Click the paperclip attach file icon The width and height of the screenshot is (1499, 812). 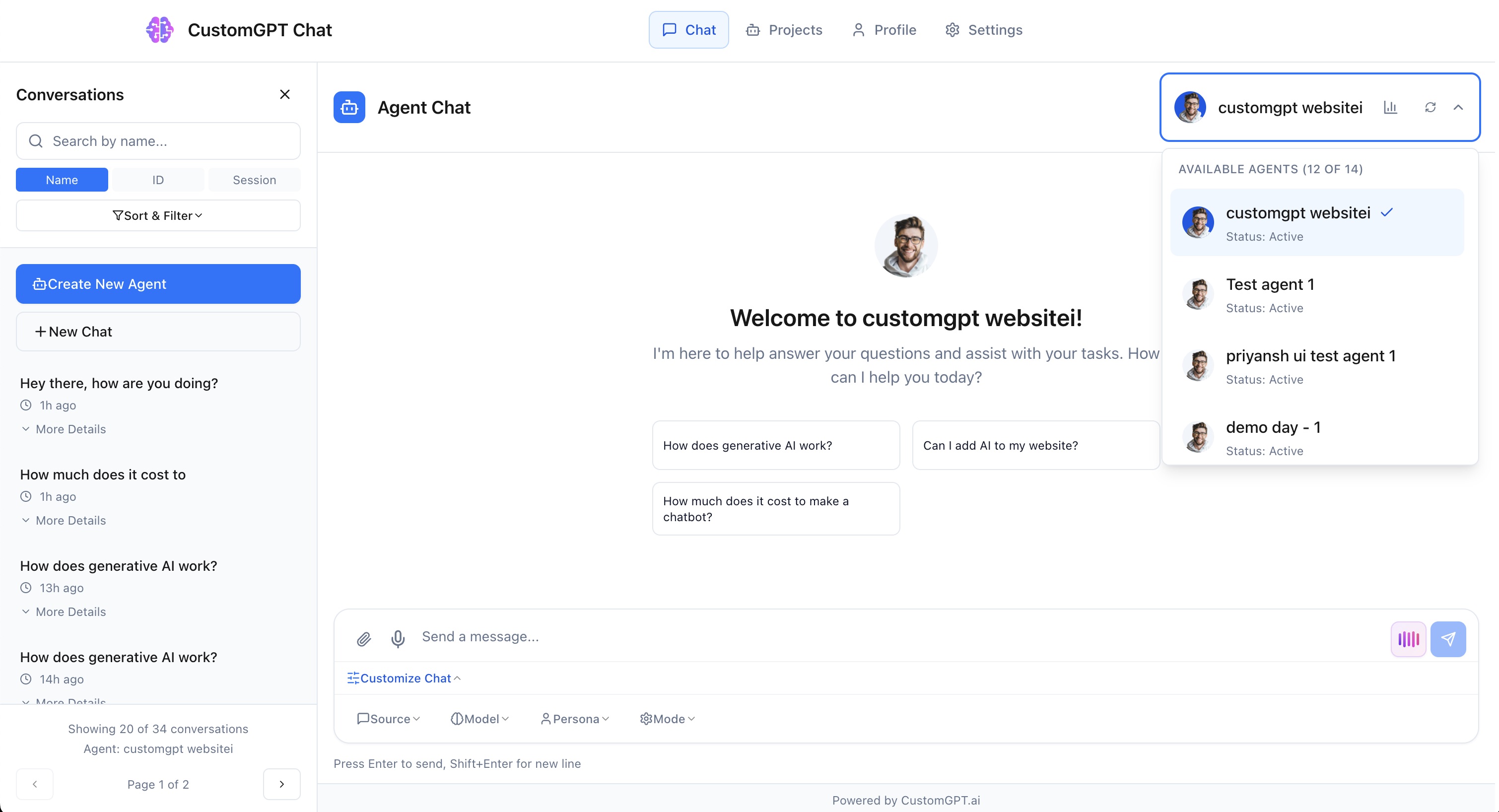[x=364, y=639]
